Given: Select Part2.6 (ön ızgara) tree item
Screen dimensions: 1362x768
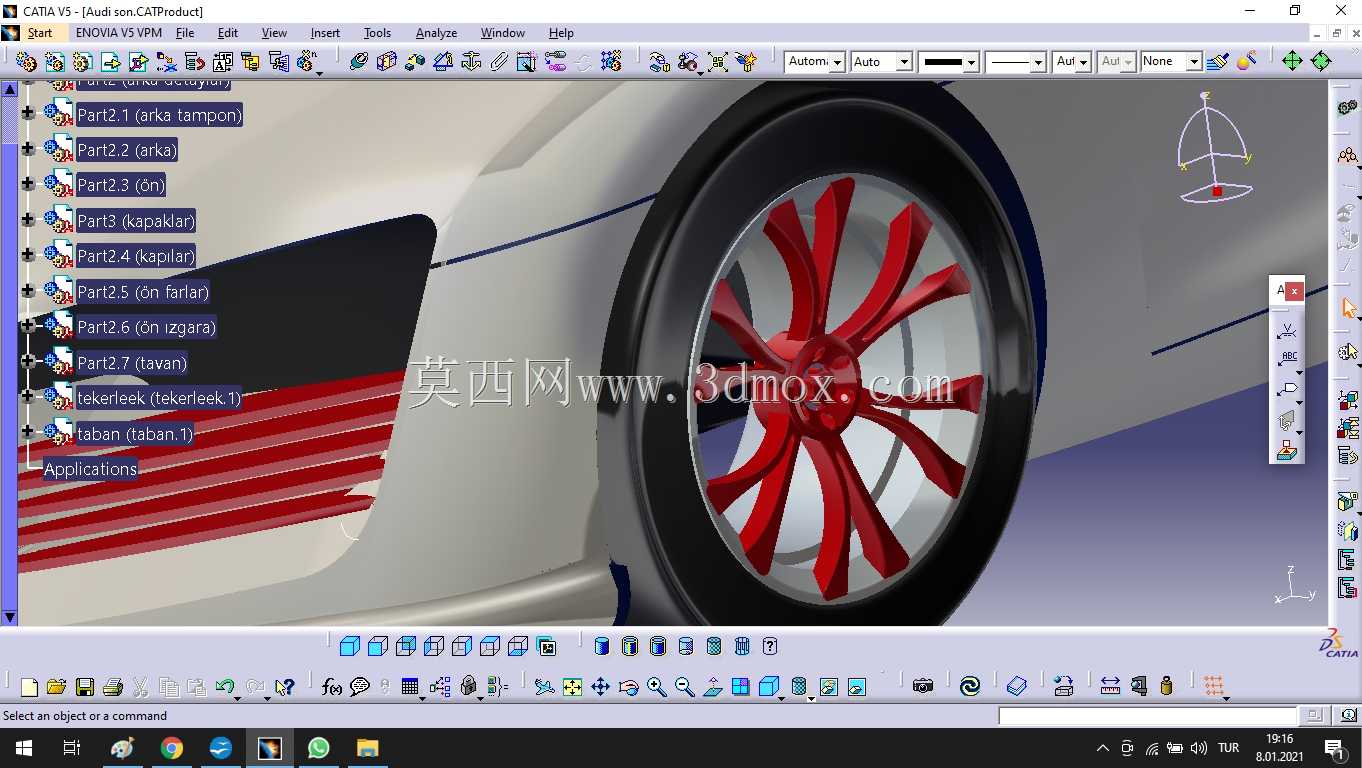Looking at the screenshot, I should click(146, 327).
